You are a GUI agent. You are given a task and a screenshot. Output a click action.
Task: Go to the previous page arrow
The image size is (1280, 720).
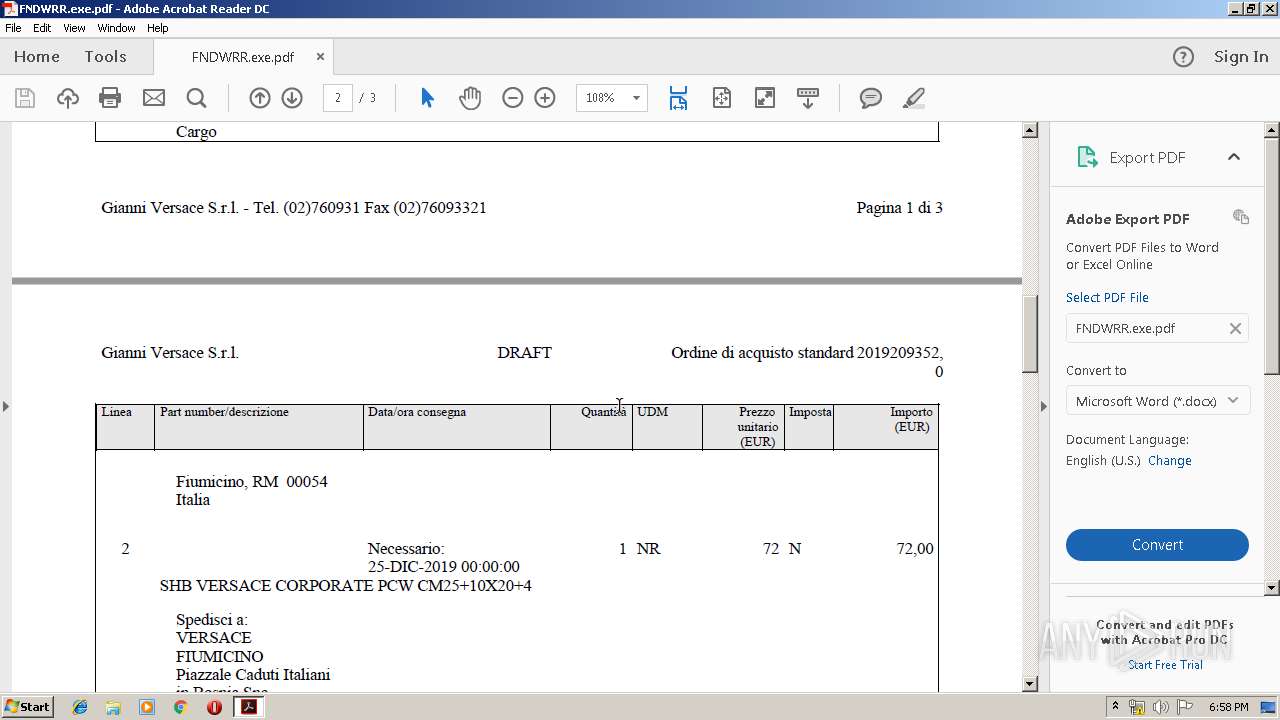260,98
